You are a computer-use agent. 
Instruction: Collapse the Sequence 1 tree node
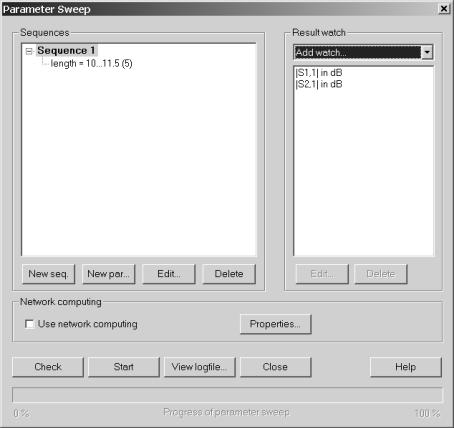(x=29, y=51)
